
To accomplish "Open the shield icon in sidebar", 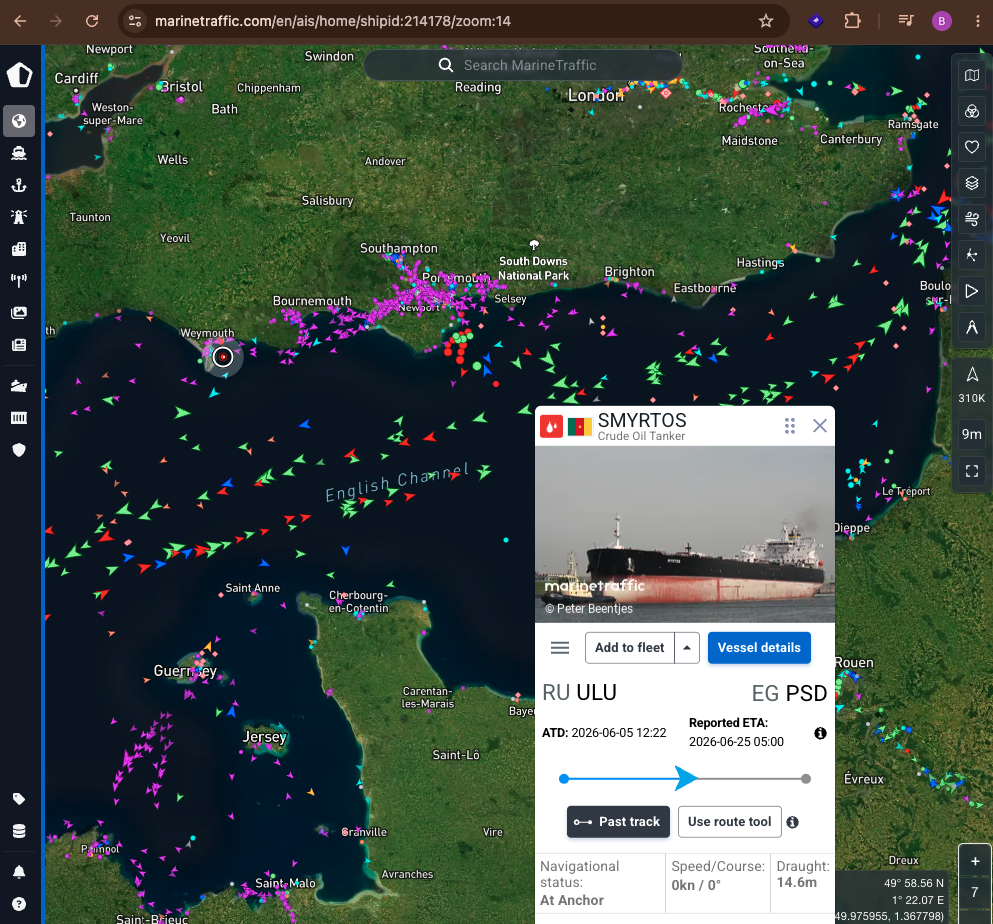I will pyautogui.click(x=19, y=450).
